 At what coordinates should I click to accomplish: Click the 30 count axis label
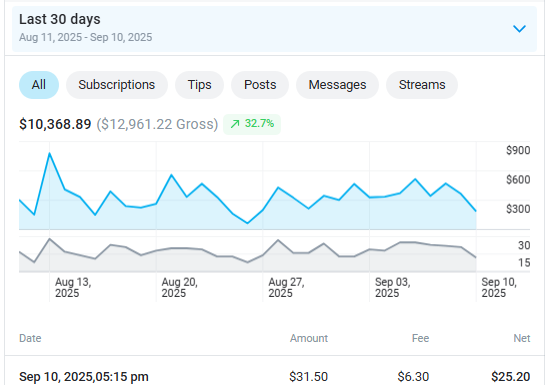click(x=524, y=245)
